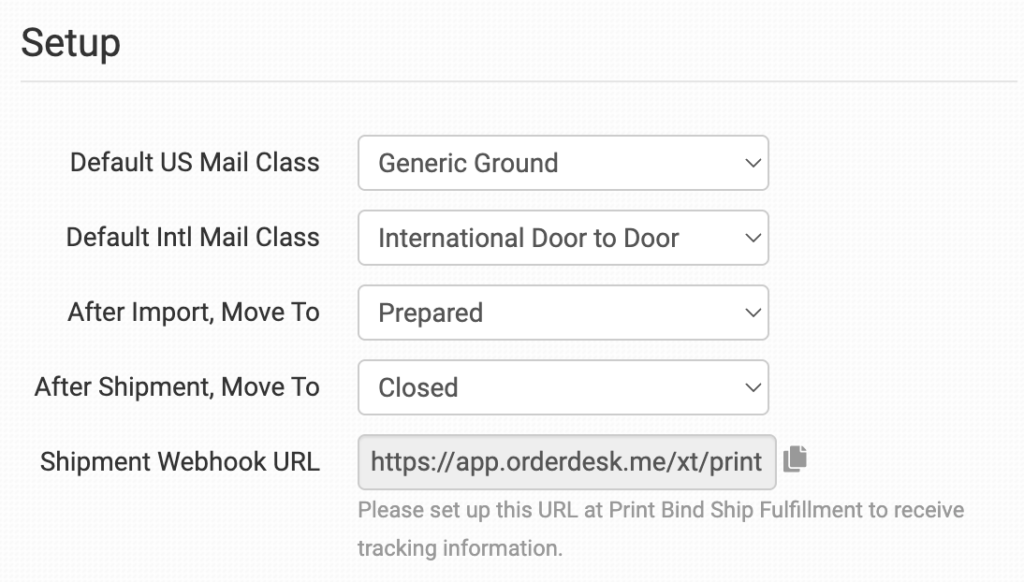The image size is (1024, 582).
Task: Click the 'Default Intl Mail Class' label
Action: (x=193, y=237)
